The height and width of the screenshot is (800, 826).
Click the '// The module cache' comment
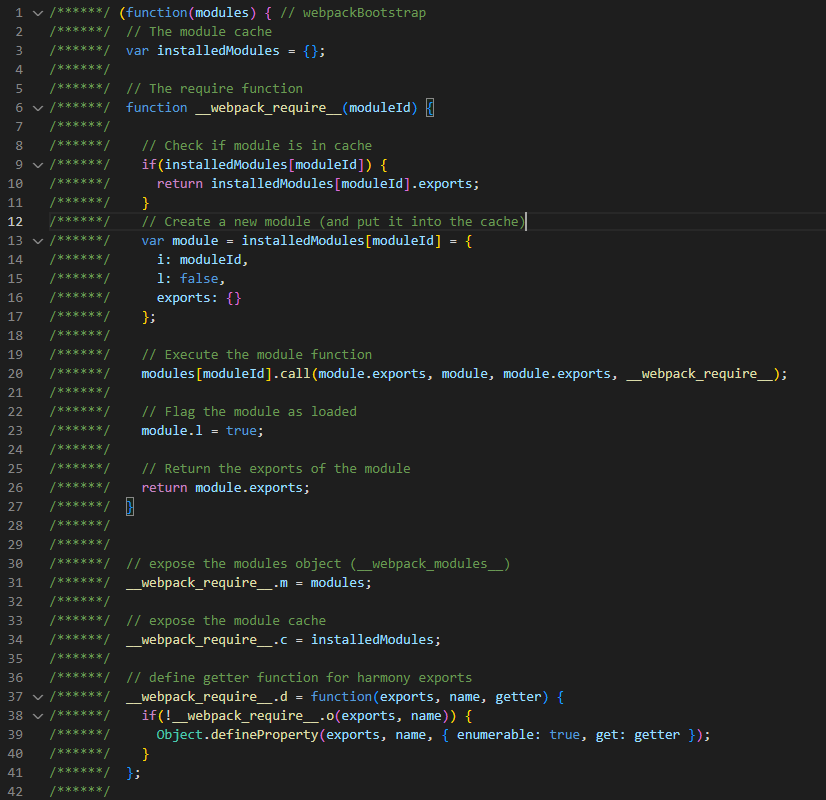[199, 32]
